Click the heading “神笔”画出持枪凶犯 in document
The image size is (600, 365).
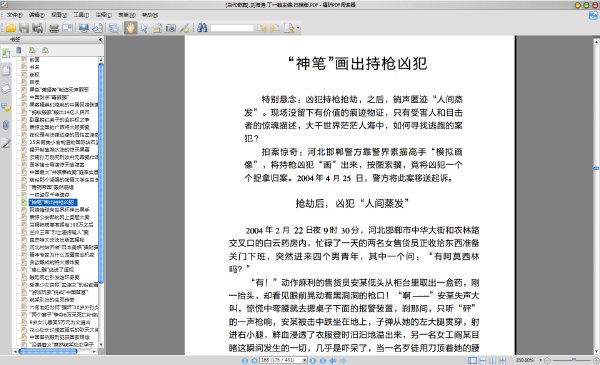point(357,64)
